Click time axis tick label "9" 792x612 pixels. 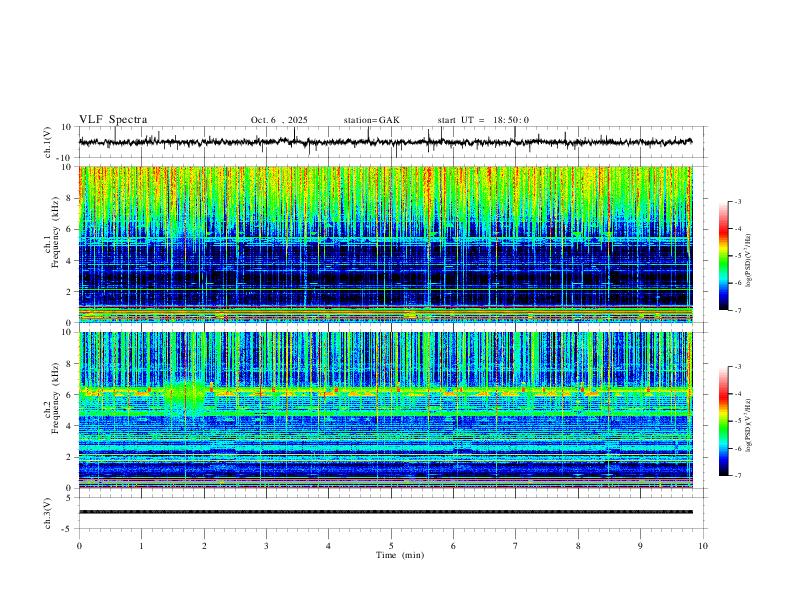640,546
